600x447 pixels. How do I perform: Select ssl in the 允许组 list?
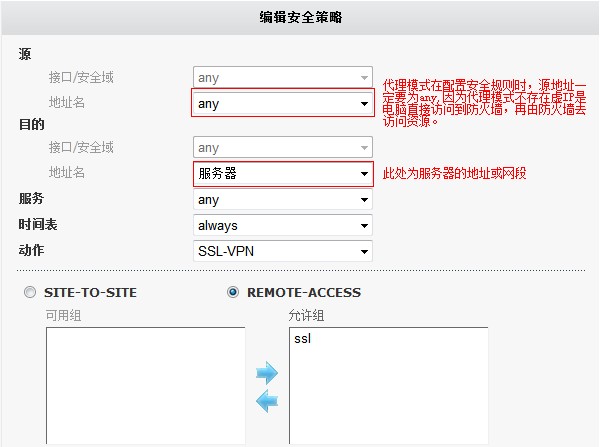[302, 339]
